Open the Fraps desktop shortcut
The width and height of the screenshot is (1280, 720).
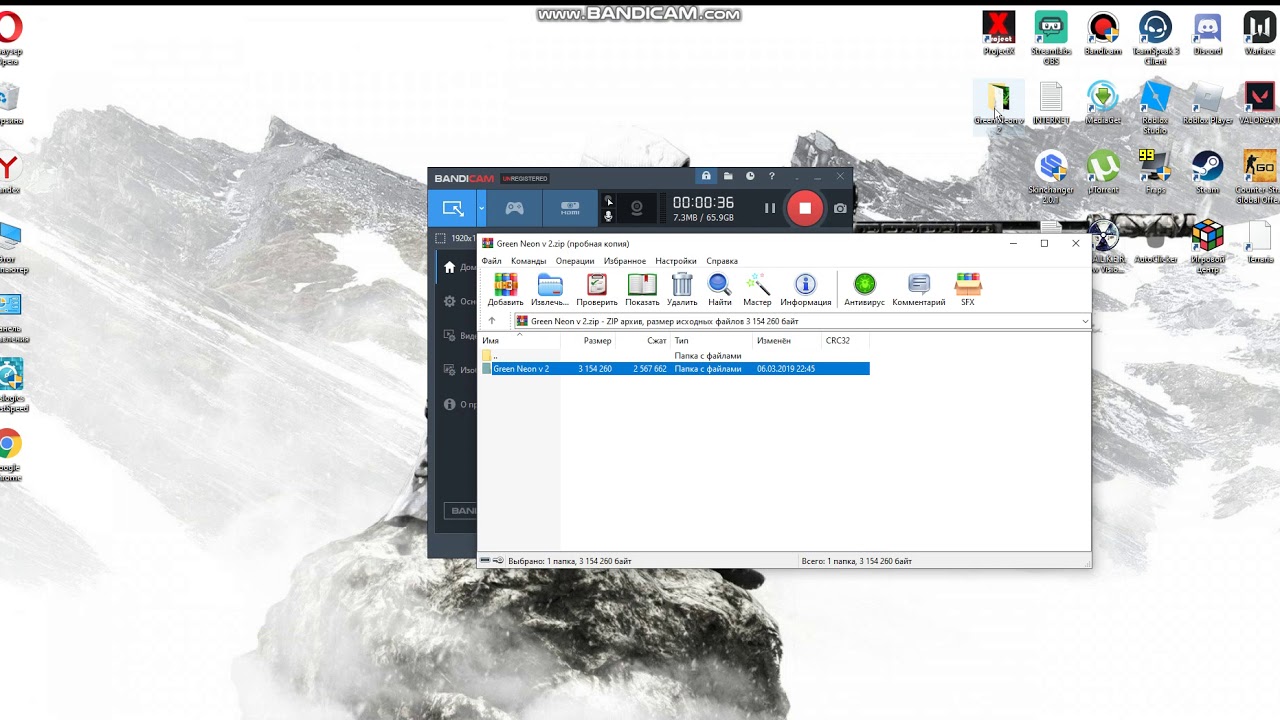[x=1155, y=172]
